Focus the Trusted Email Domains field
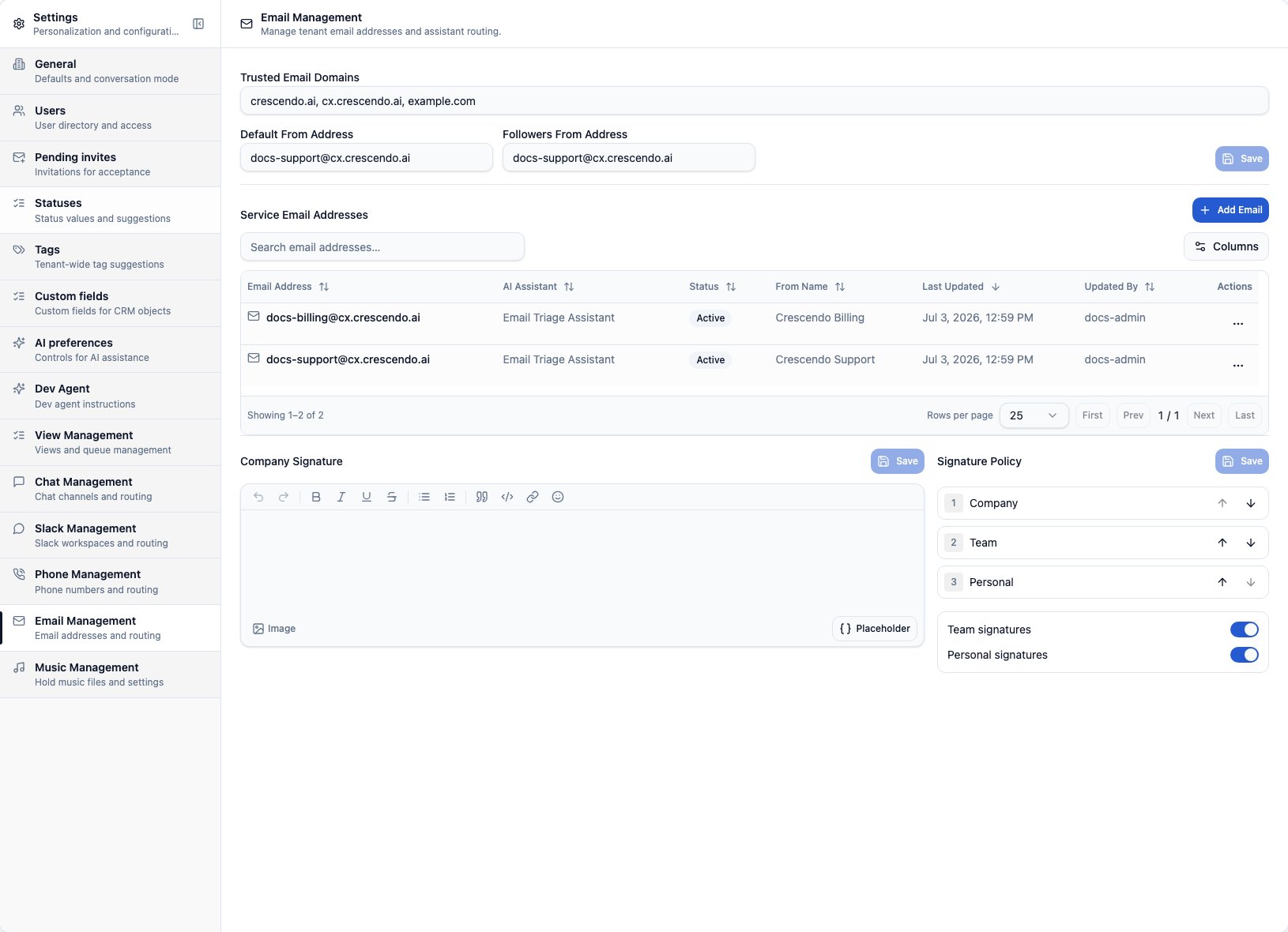Viewport: 1288px width, 932px height. [755, 101]
